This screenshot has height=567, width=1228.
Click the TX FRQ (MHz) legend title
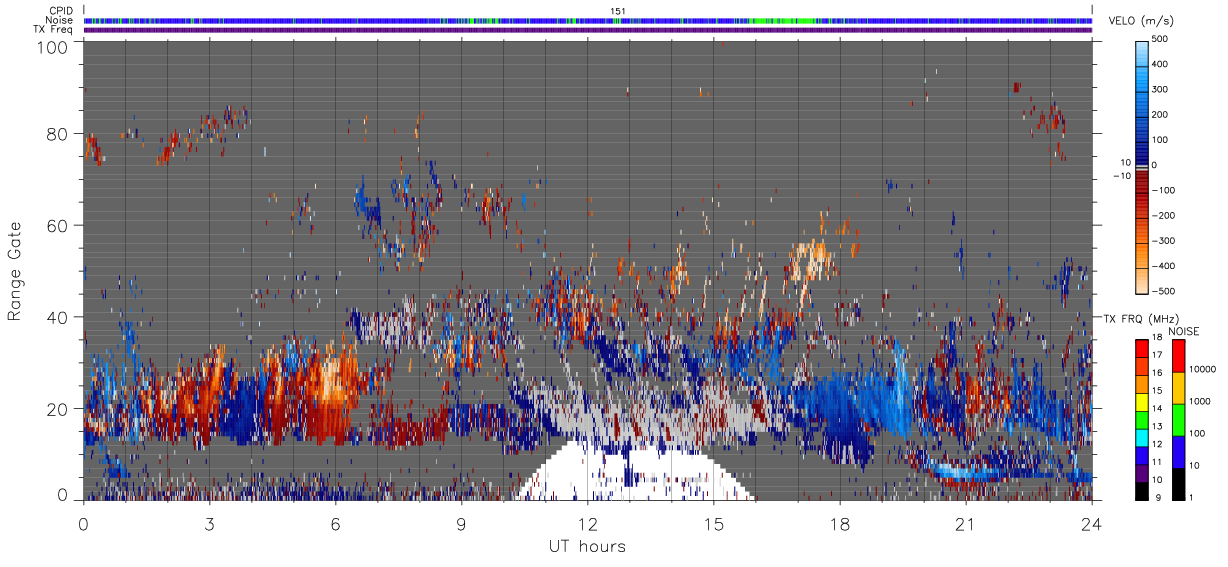coord(1140,319)
